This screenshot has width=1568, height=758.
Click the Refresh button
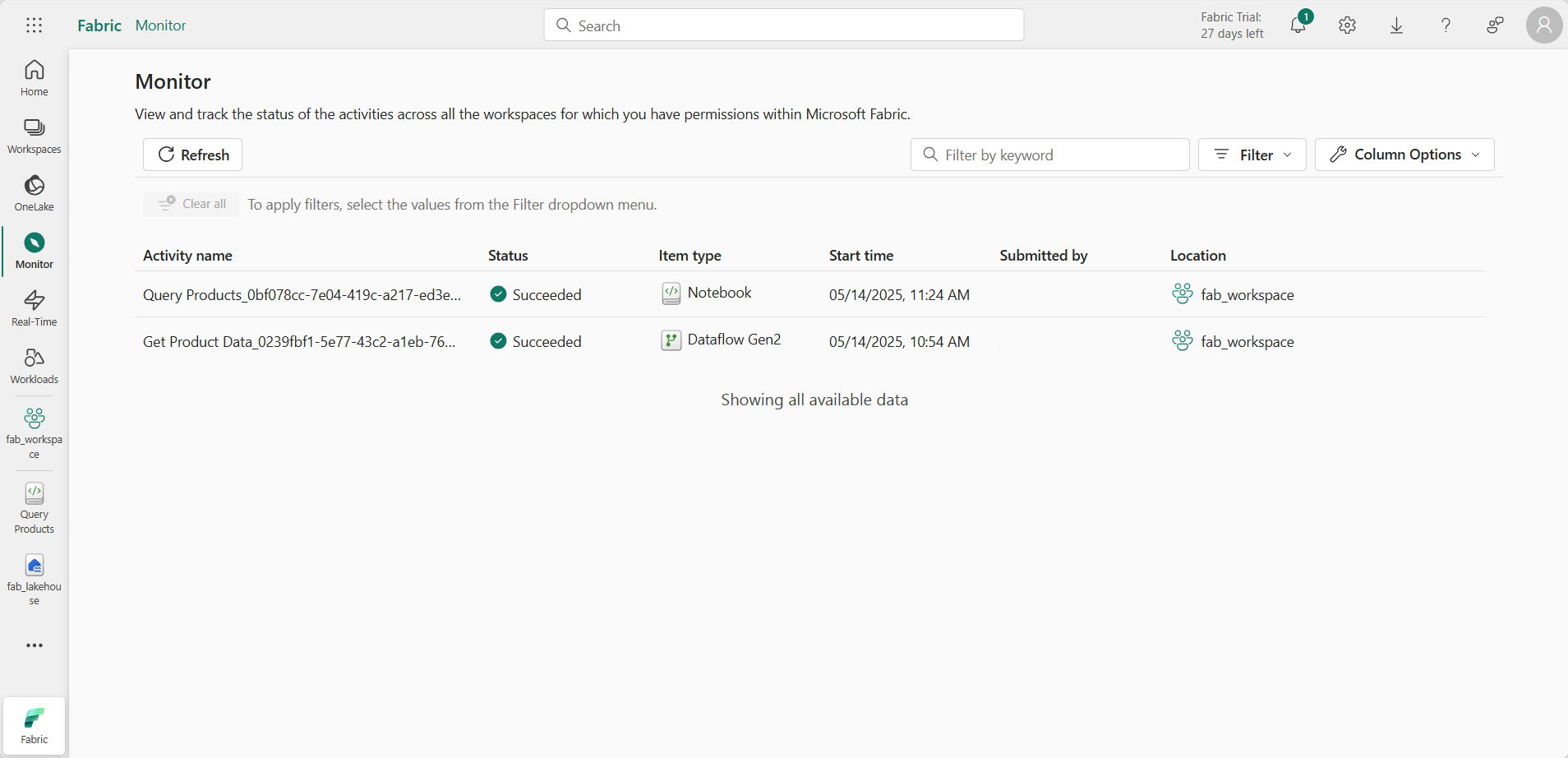[192, 155]
